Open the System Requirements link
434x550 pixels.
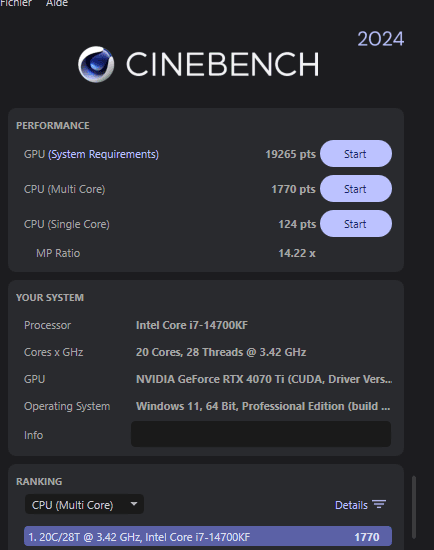pyautogui.click(x=104, y=154)
